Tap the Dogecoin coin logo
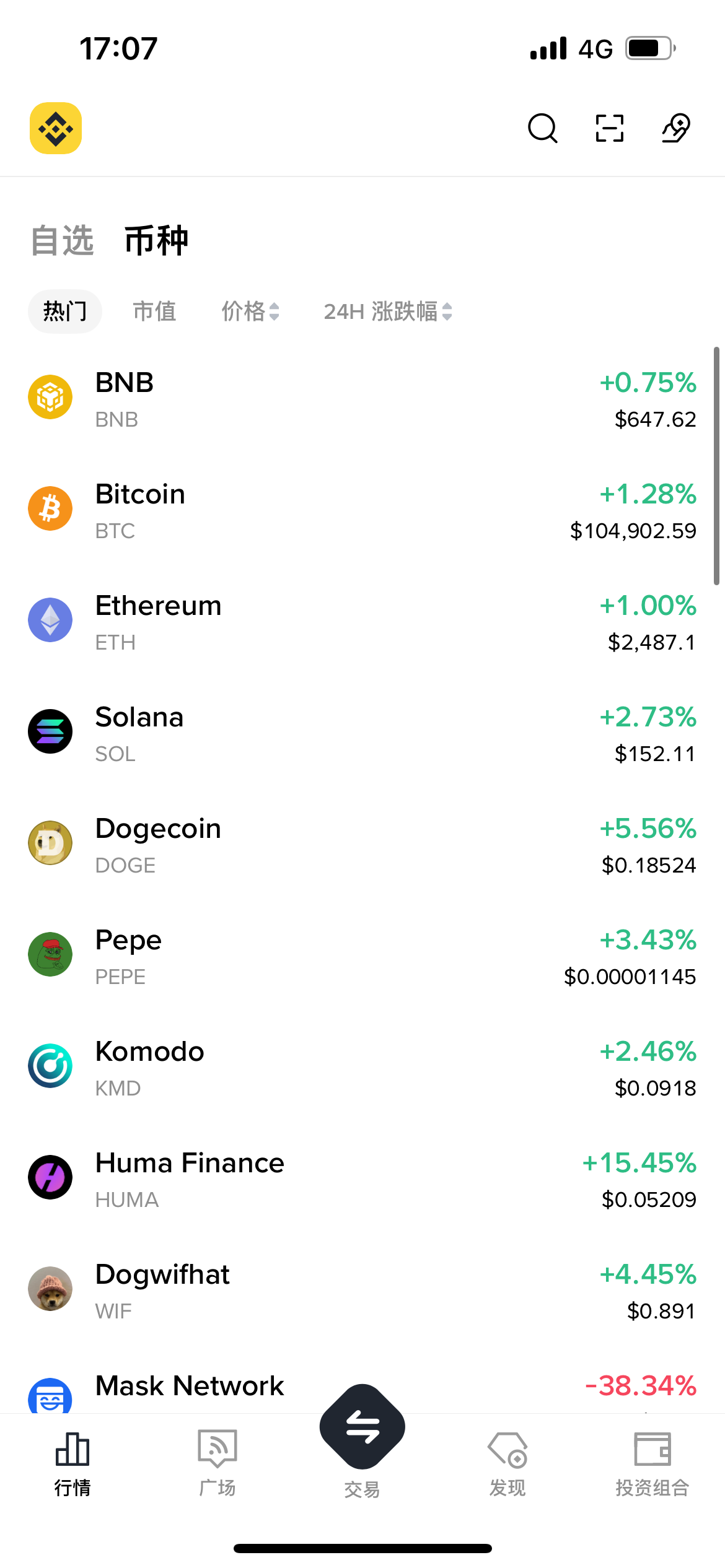This screenshot has height=1568, width=725. click(x=50, y=843)
